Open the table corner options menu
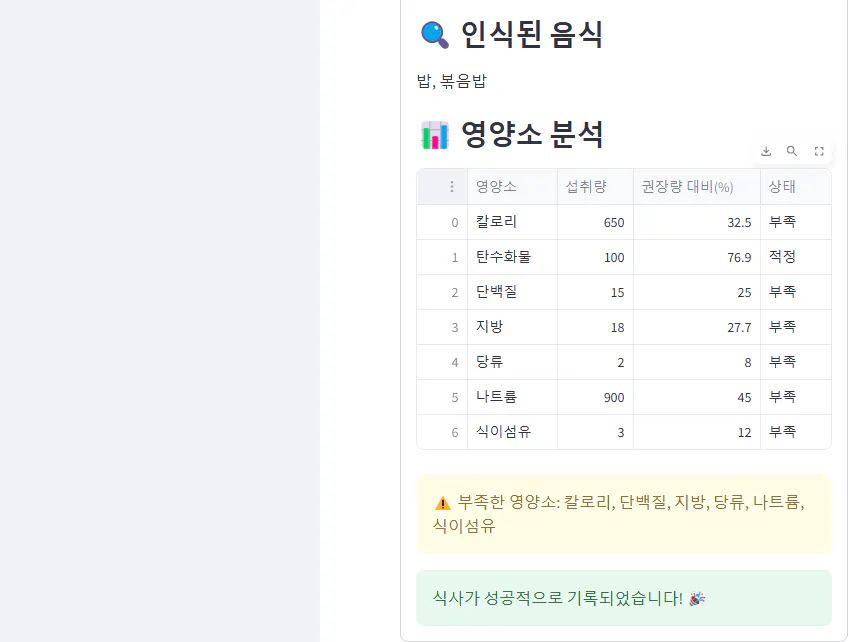862x642 pixels. [452, 186]
